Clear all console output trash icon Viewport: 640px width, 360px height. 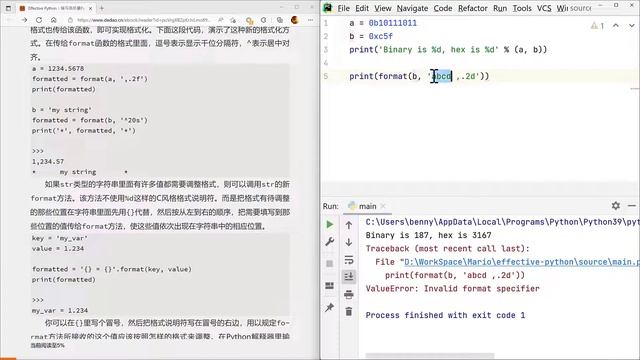pos(349,312)
